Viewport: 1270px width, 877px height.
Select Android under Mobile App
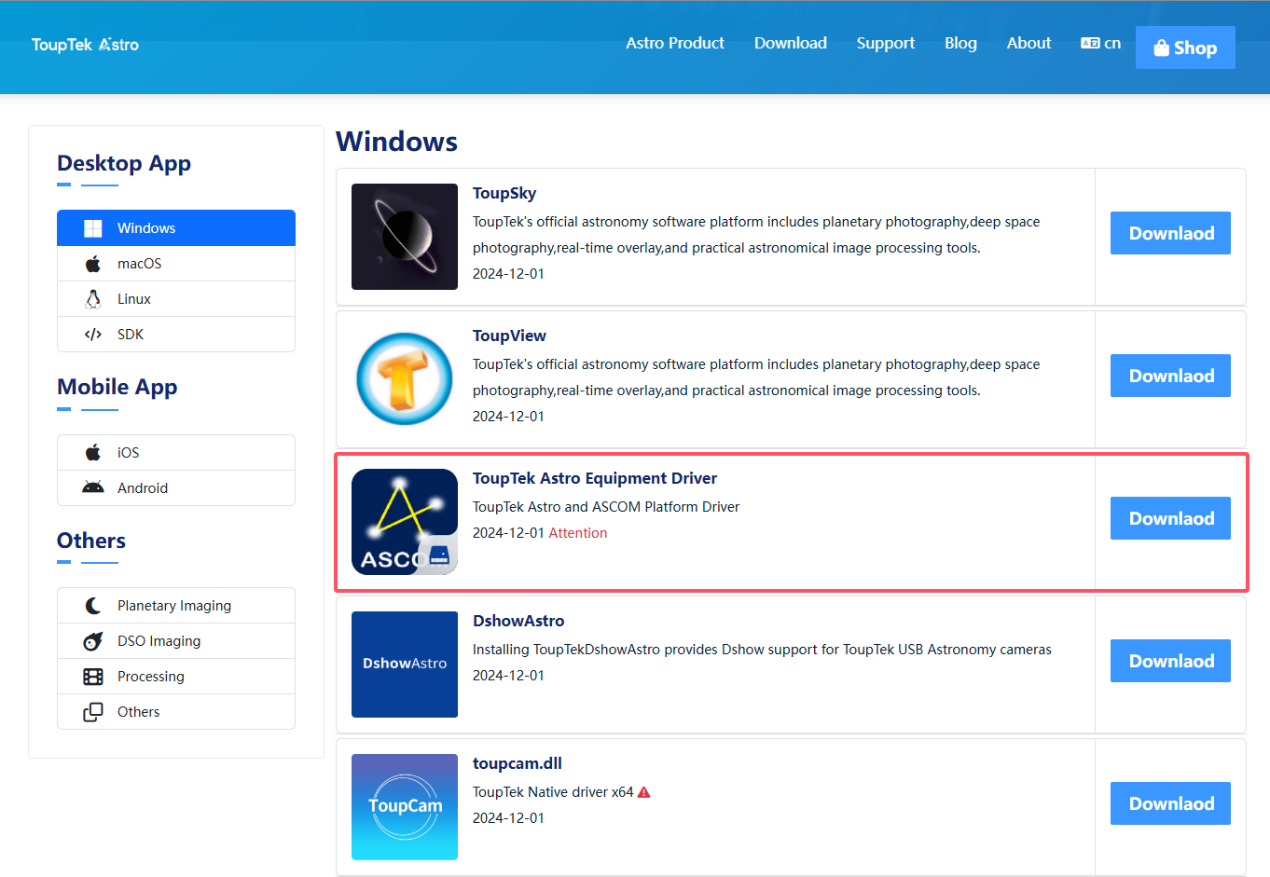[176, 488]
